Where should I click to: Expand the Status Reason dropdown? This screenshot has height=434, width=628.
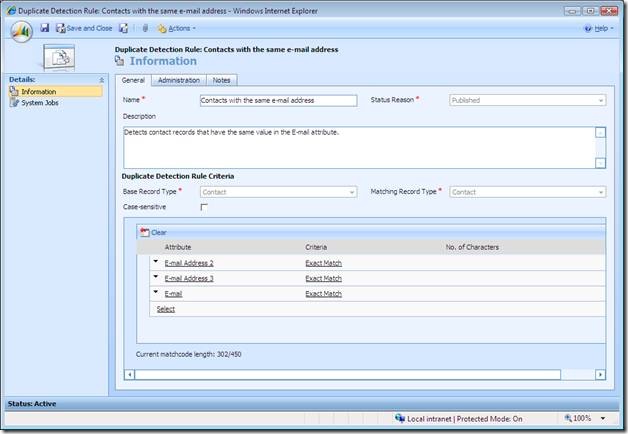point(600,100)
